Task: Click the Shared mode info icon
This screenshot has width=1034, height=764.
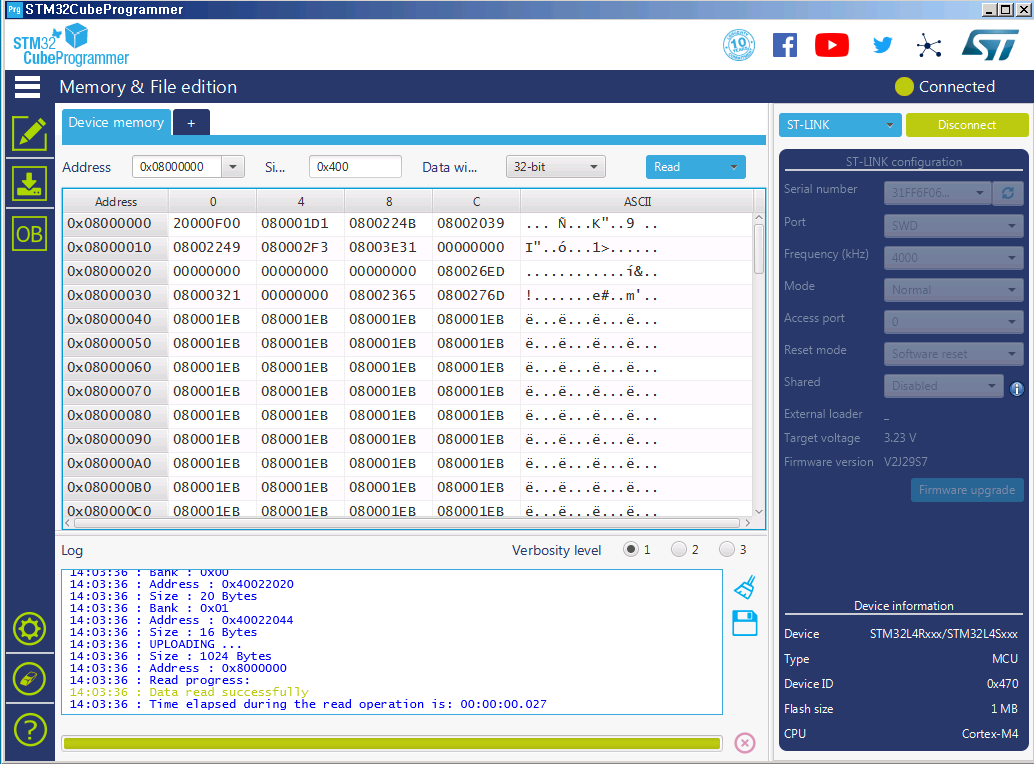Action: 1017,389
